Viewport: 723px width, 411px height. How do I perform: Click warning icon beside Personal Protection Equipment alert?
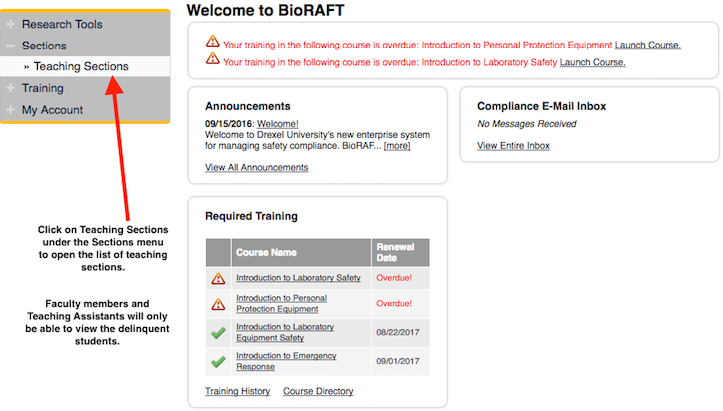(212, 42)
